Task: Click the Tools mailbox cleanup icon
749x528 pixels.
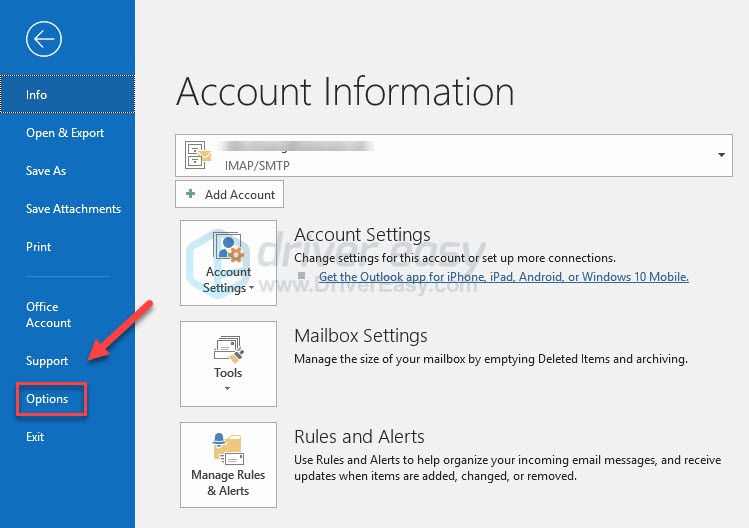Action: tap(228, 349)
